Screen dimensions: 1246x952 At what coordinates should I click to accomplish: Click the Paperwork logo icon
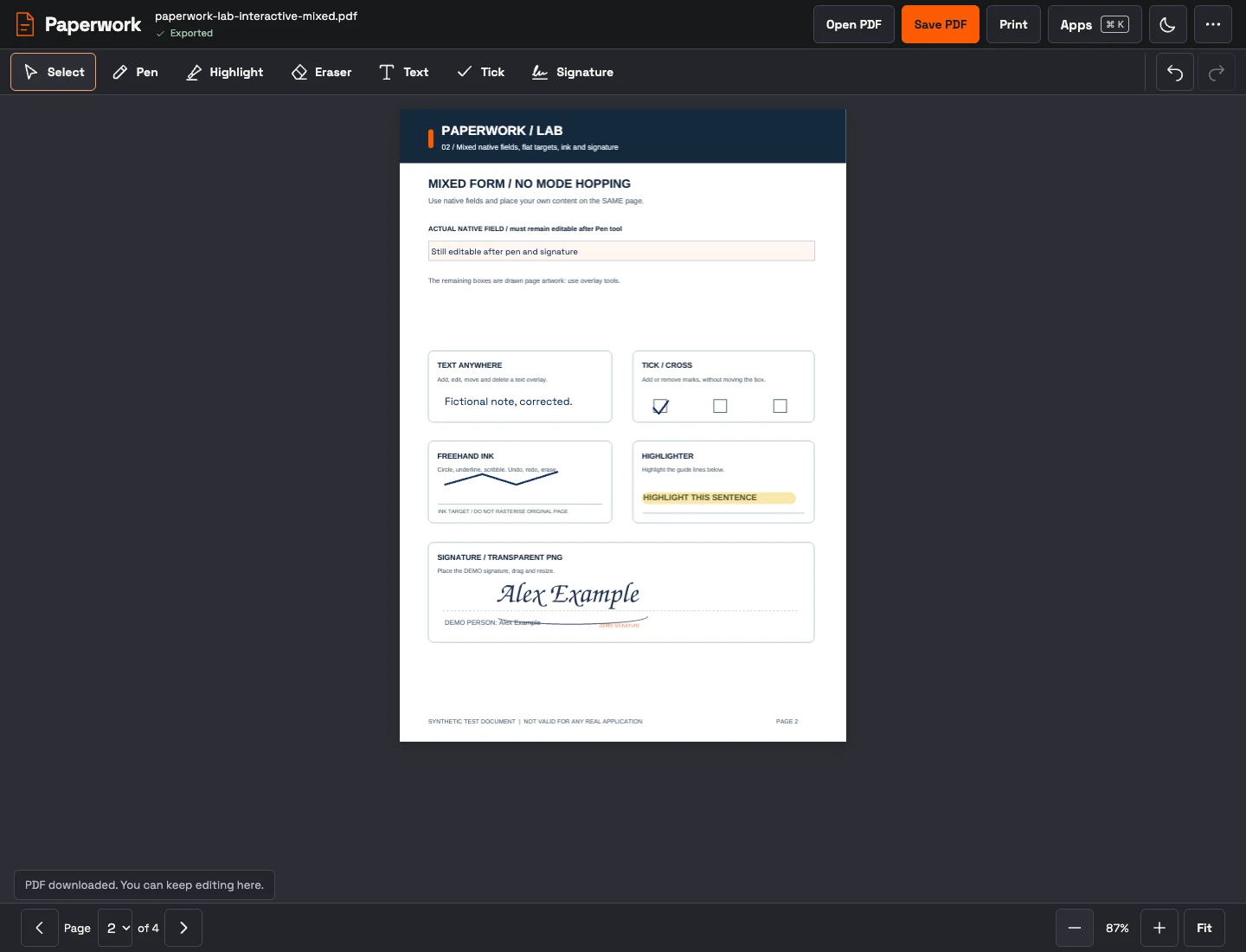tap(25, 24)
